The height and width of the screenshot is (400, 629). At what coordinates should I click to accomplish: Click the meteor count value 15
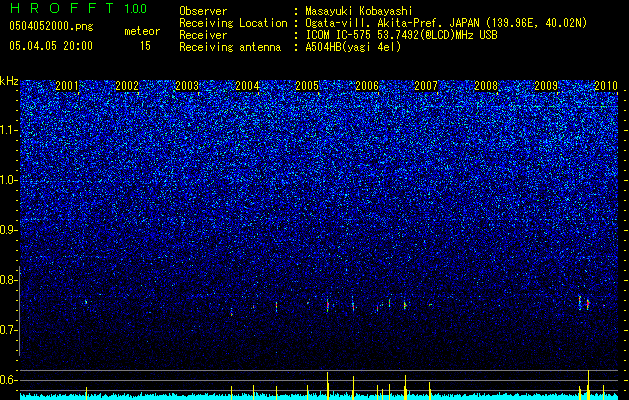pyautogui.click(x=145, y=46)
